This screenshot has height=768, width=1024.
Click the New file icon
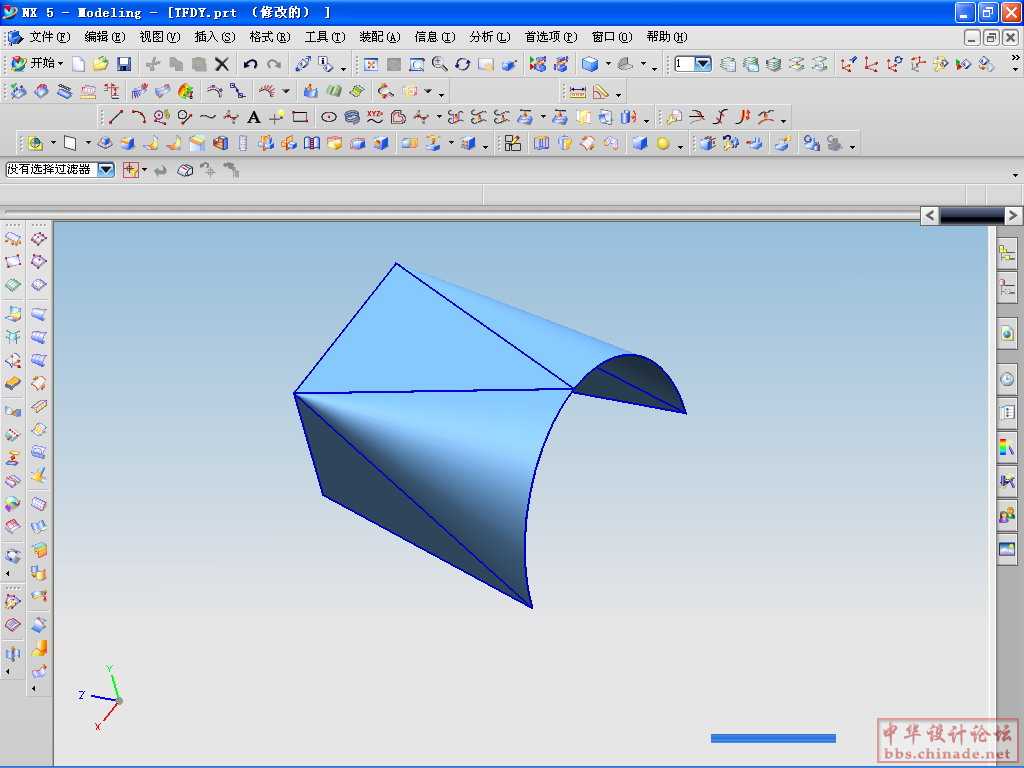(x=79, y=64)
